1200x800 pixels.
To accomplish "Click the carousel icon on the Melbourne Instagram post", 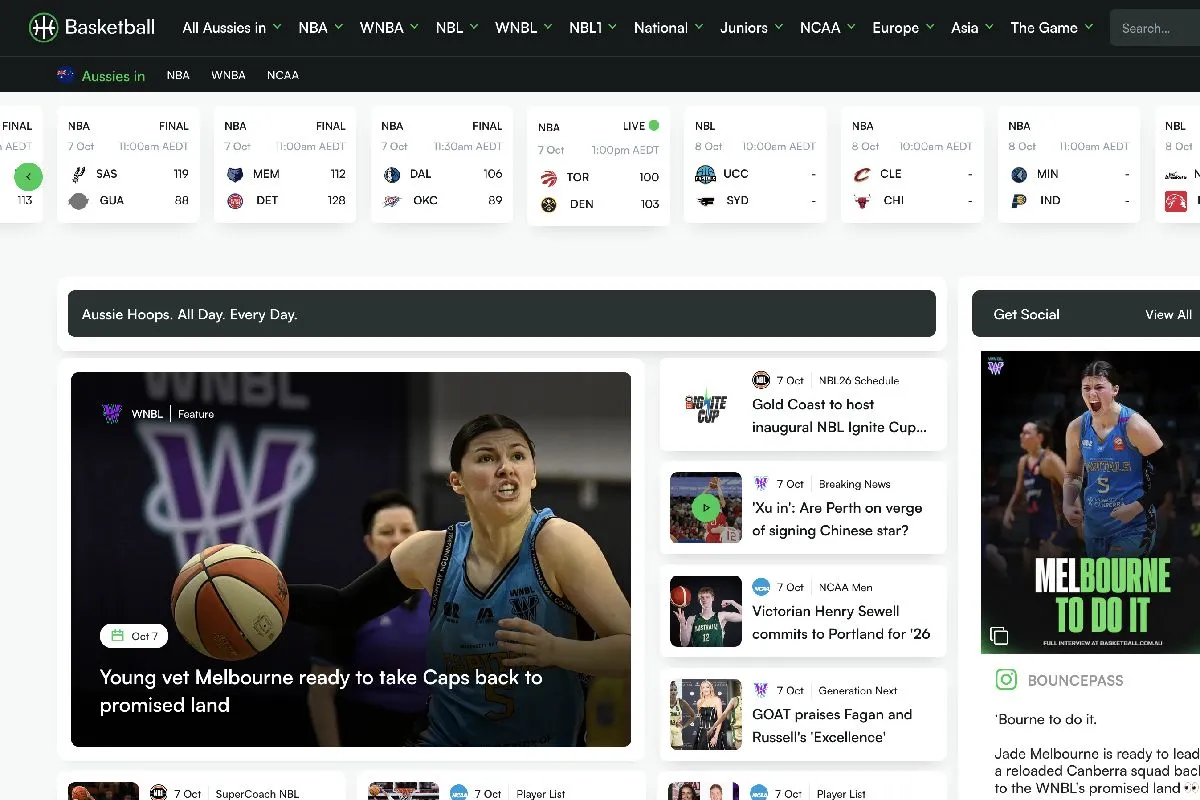I will [1000, 633].
